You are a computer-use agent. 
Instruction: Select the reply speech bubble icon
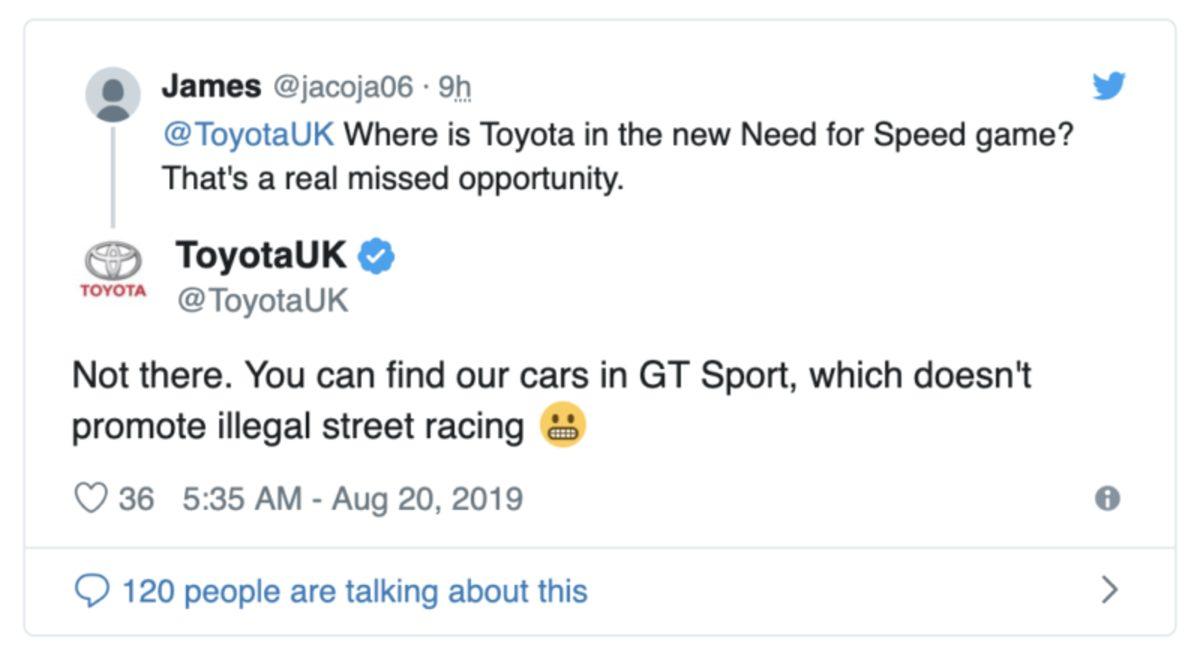pyautogui.click(x=91, y=590)
